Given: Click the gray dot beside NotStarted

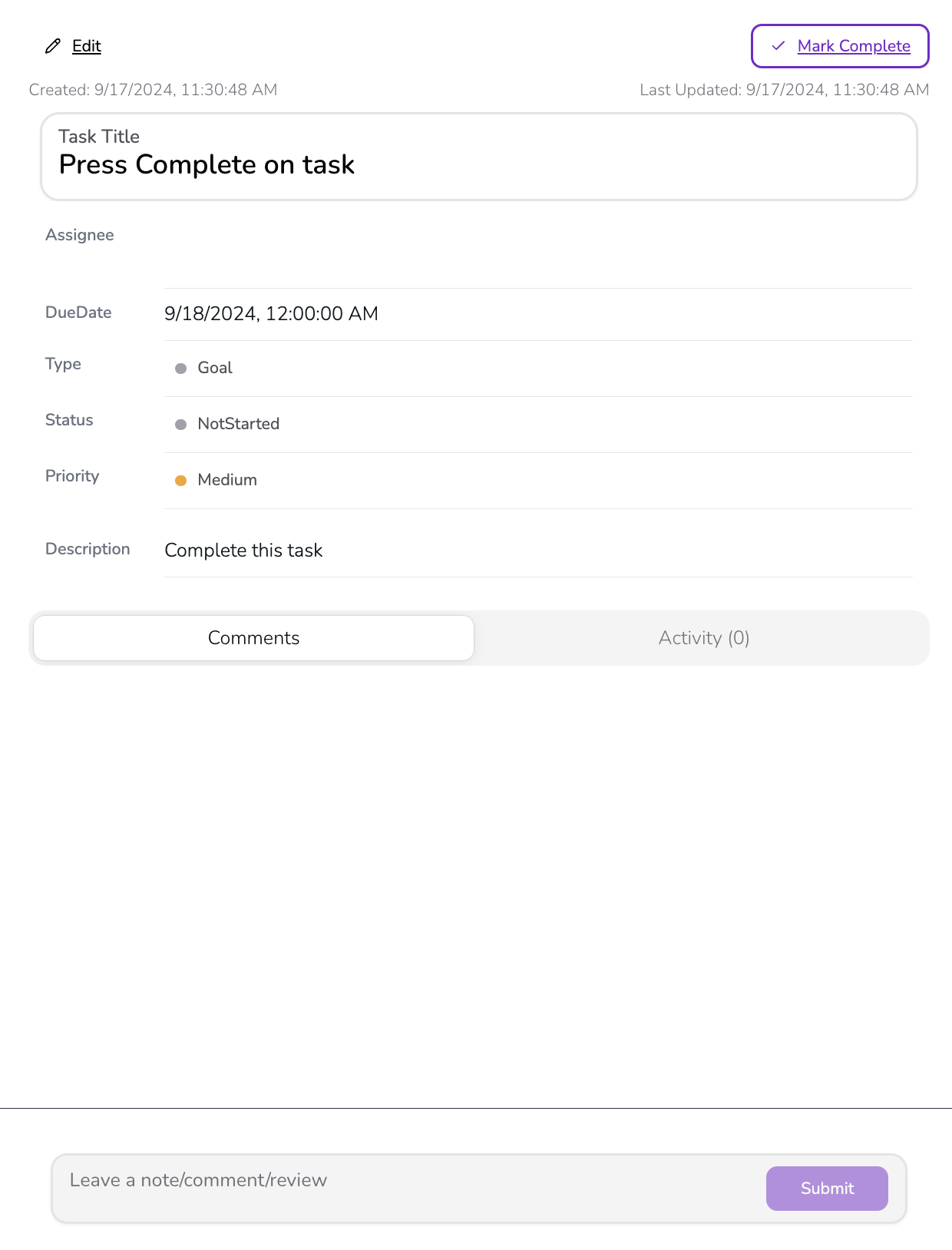Looking at the screenshot, I should [181, 425].
